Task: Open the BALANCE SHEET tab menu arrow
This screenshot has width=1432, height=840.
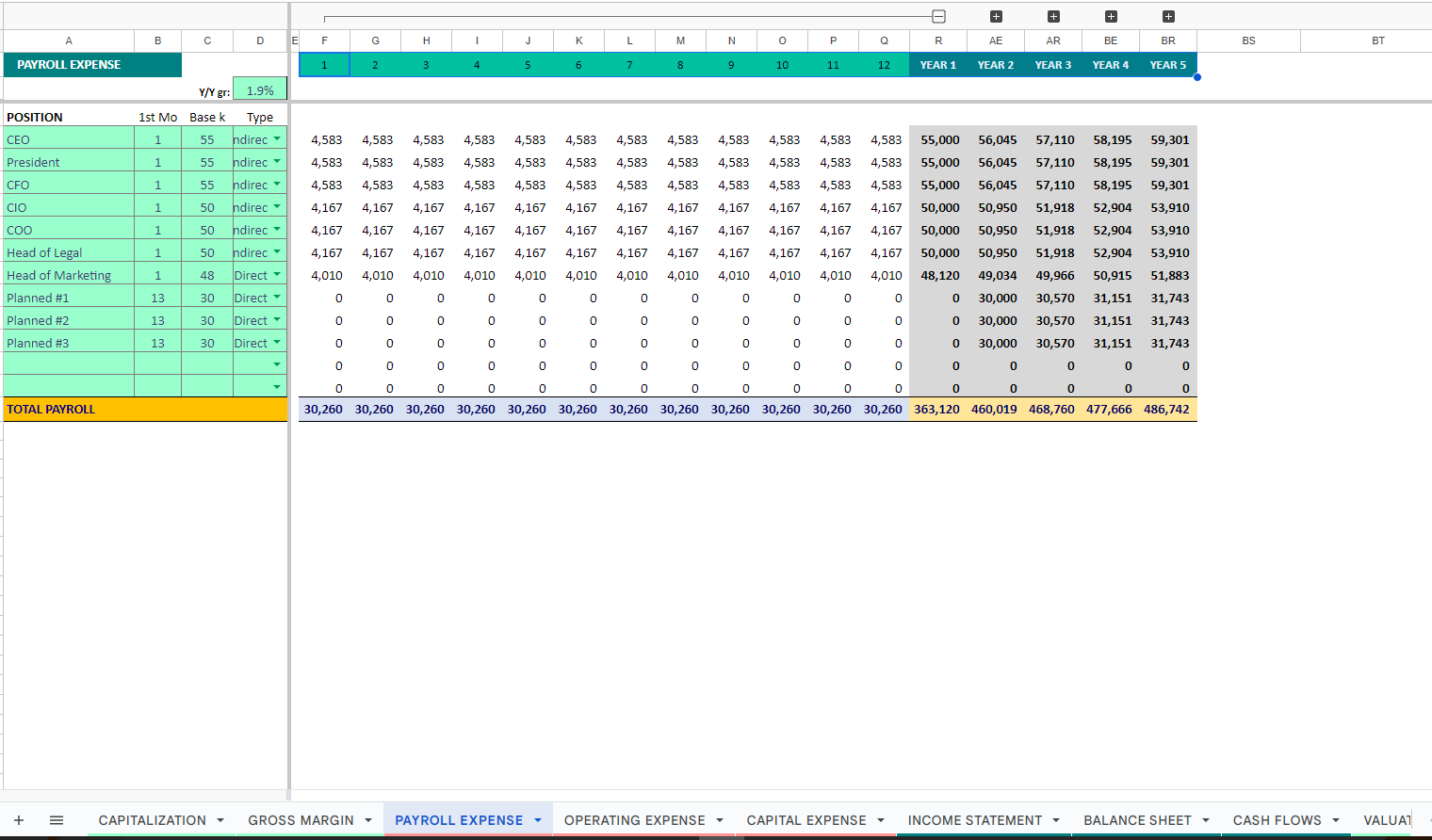Action: pyautogui.click(x=1206, y=820)
